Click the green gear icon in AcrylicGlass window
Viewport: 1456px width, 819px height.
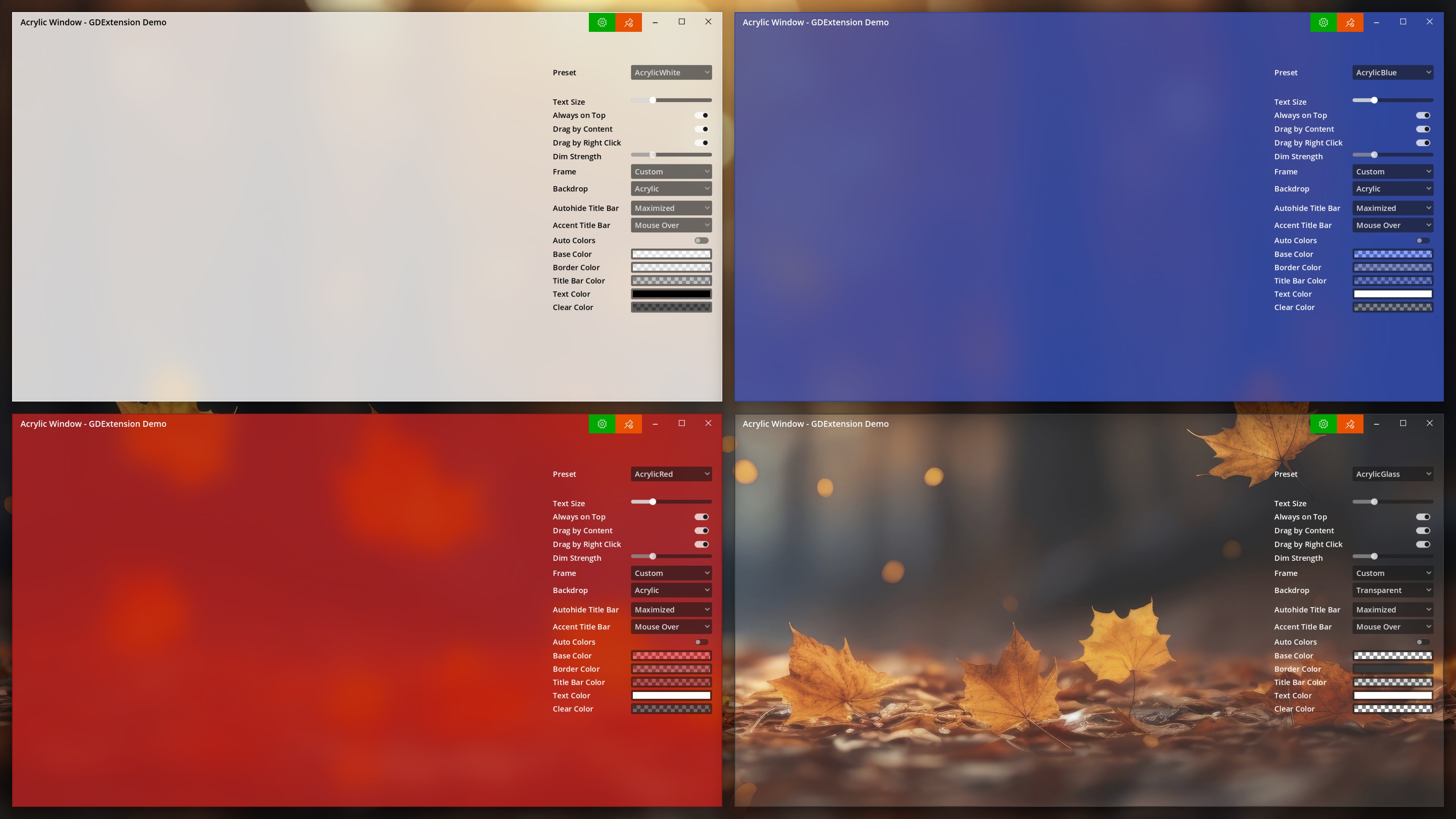[1323, 424]
